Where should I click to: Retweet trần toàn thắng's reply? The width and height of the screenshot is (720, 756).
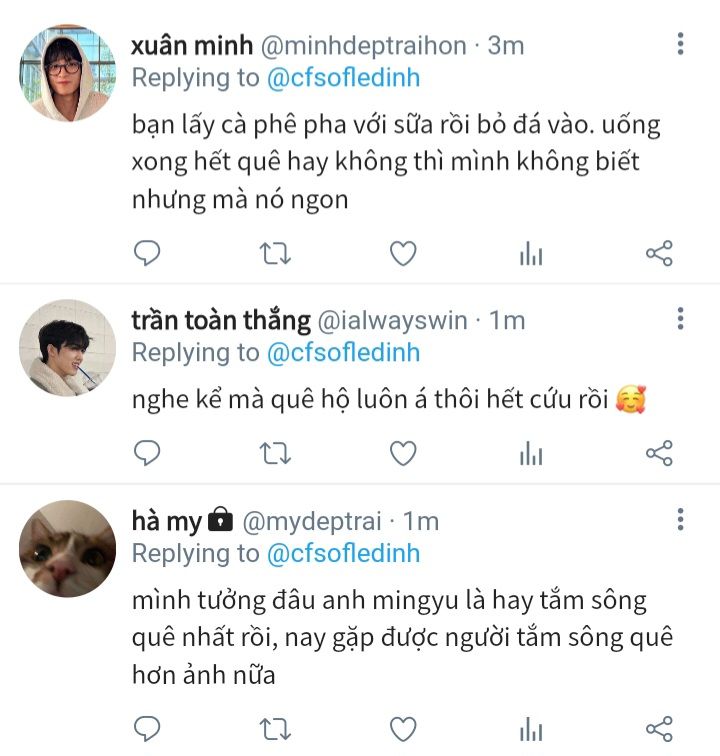(274, 454)
